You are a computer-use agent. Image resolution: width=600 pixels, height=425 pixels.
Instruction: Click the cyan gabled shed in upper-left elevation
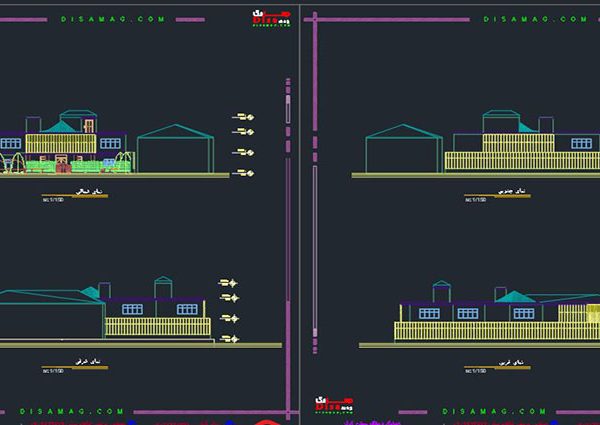coord(175,150)
